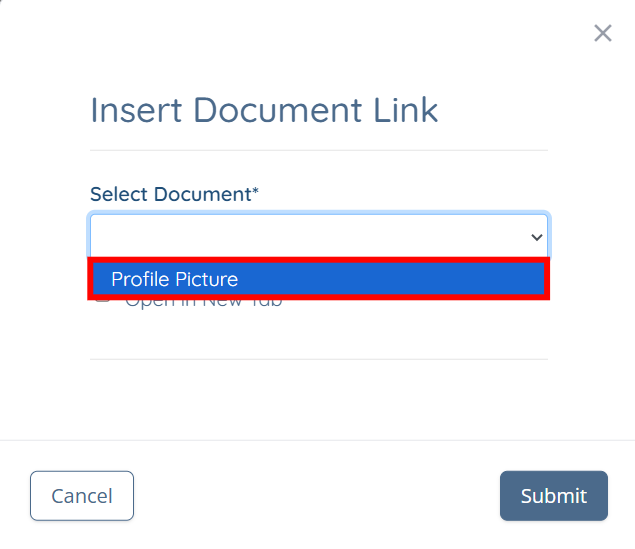Open the Select Document combo box

[x=319, y=237]
